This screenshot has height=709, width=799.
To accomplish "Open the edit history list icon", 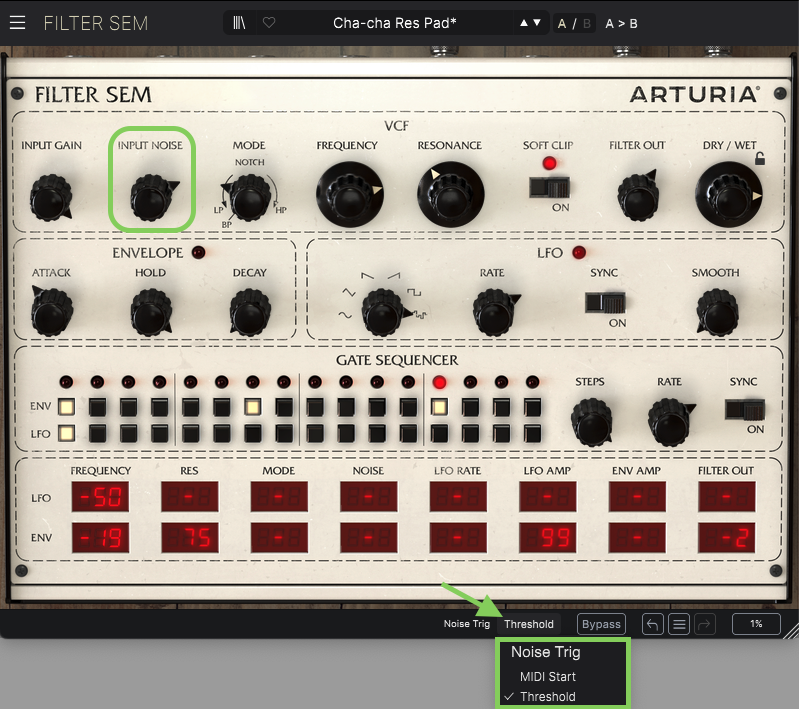I will (x=679, y=624).
